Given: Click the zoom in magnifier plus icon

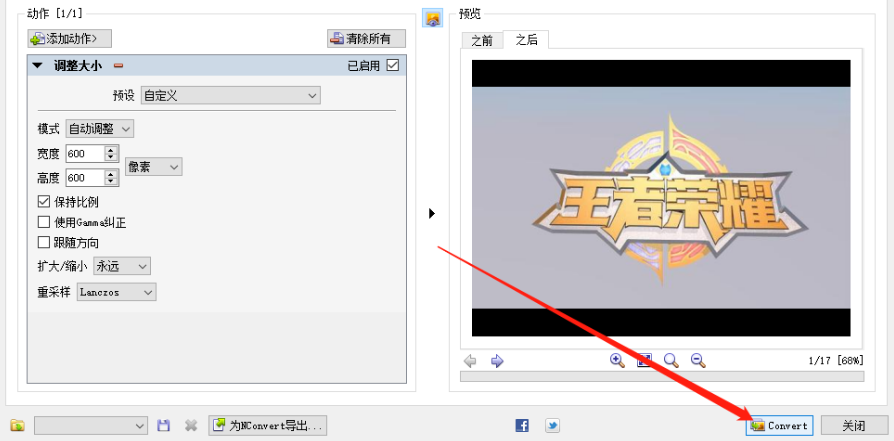Looking at the screenshot, I should point(617,361).
